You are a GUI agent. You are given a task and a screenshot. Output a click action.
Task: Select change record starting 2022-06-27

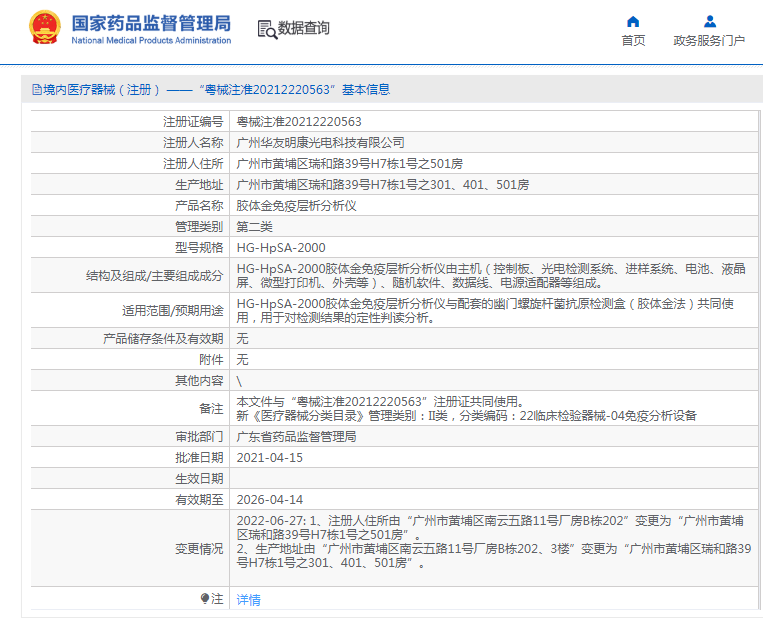point(490,528)
